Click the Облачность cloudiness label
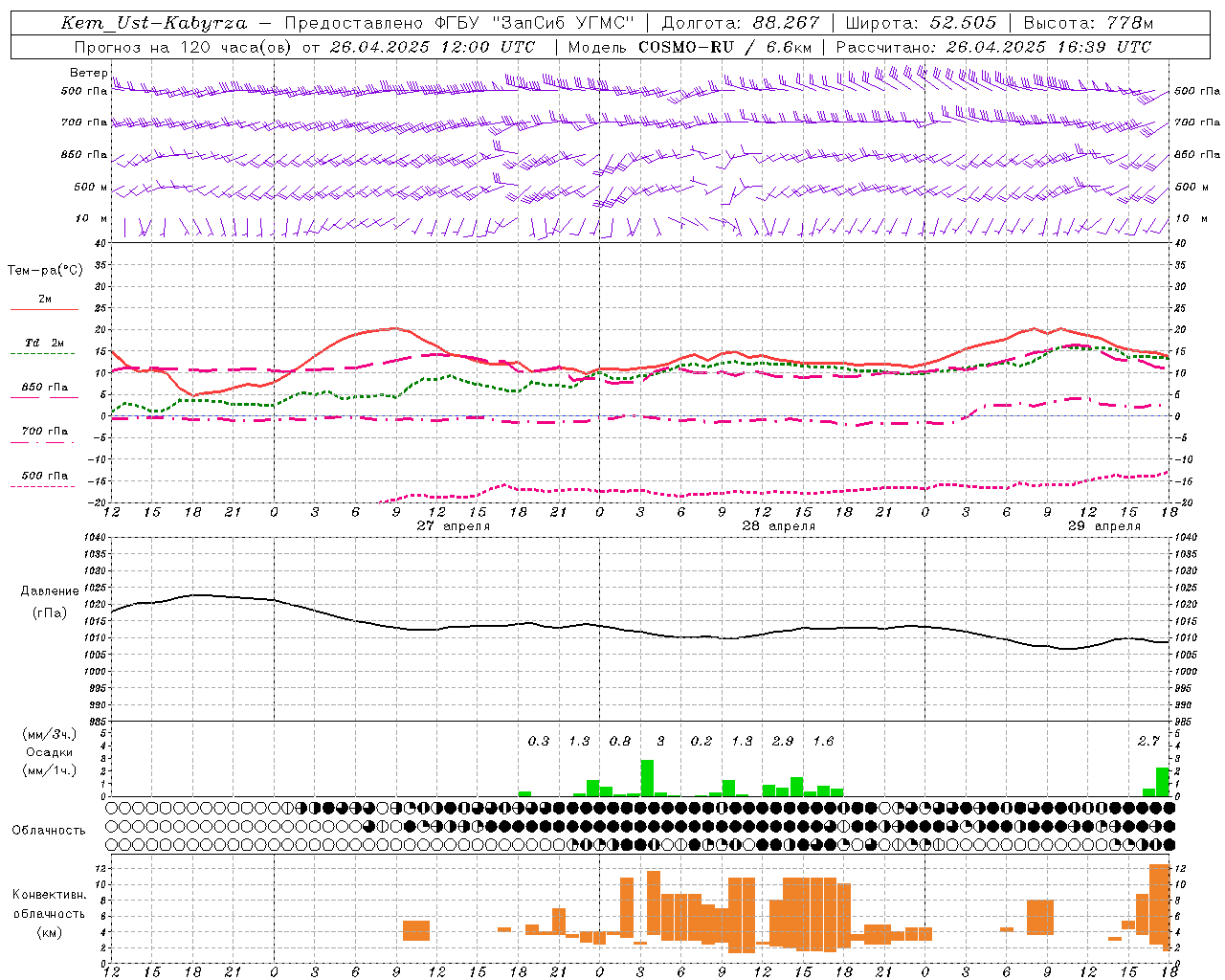Screen dimensions: 1225x980 [49, 831]
